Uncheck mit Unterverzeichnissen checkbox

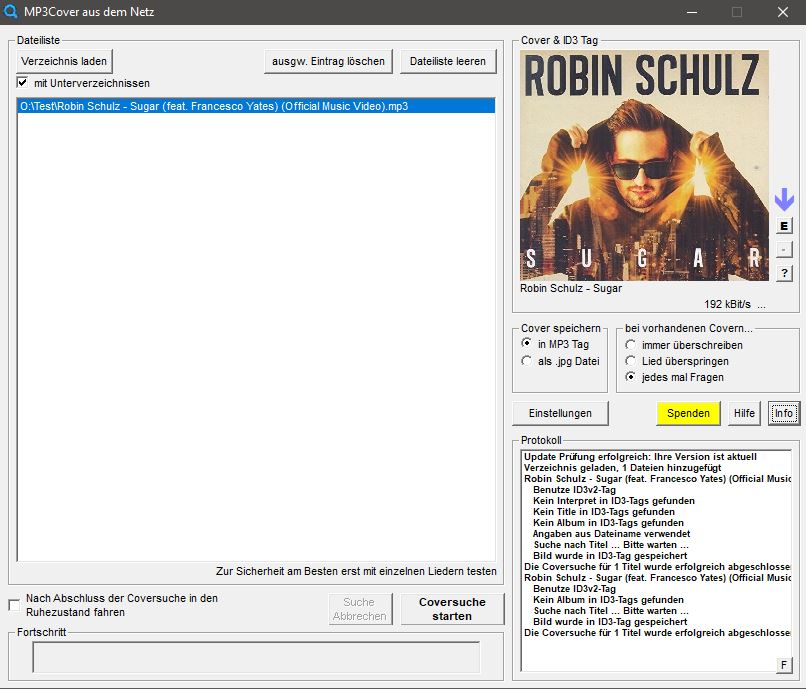23,82
